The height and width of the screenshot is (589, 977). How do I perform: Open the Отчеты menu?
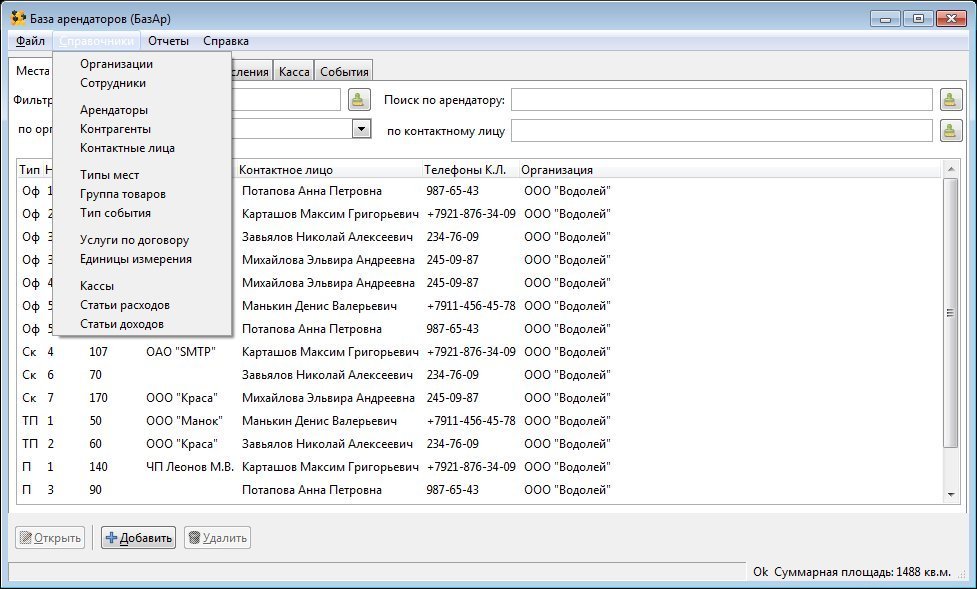click(x=168, y=41)
